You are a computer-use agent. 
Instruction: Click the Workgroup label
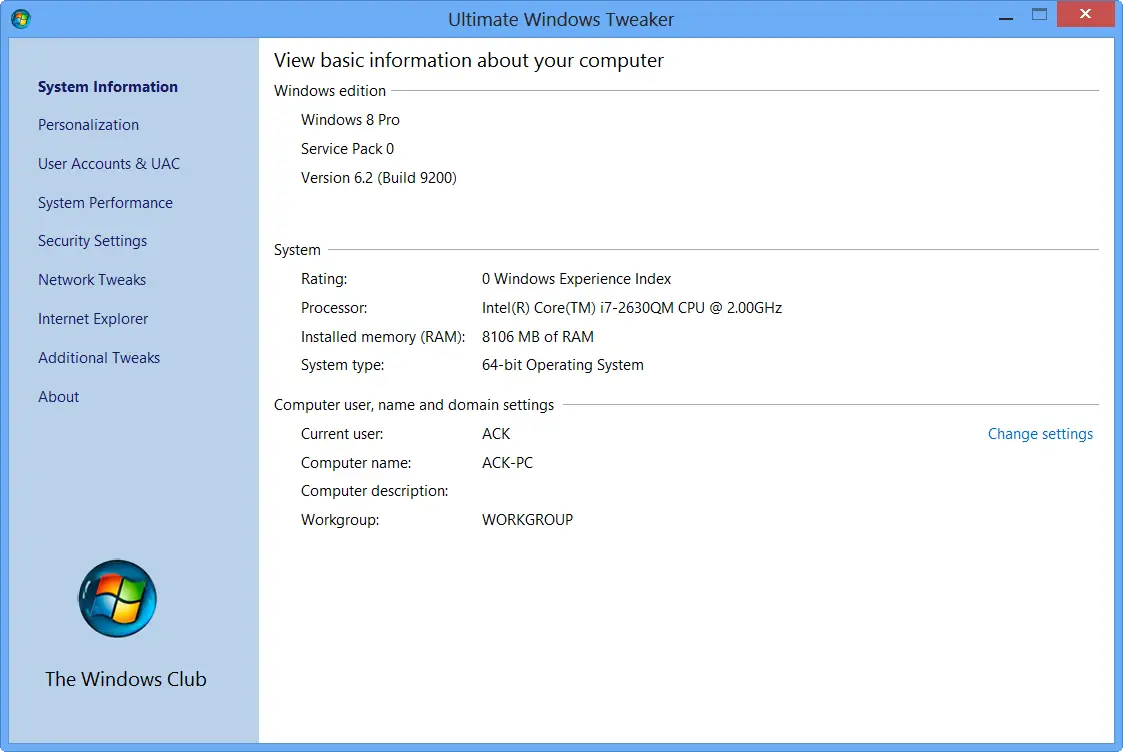(340, 520)
